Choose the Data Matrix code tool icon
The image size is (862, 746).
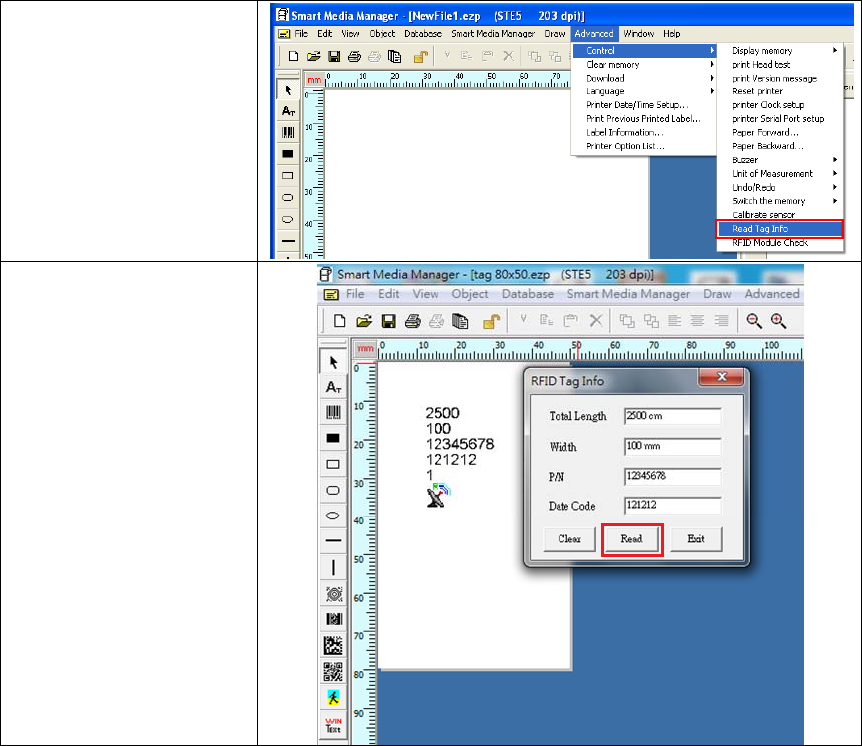point(333,645)
